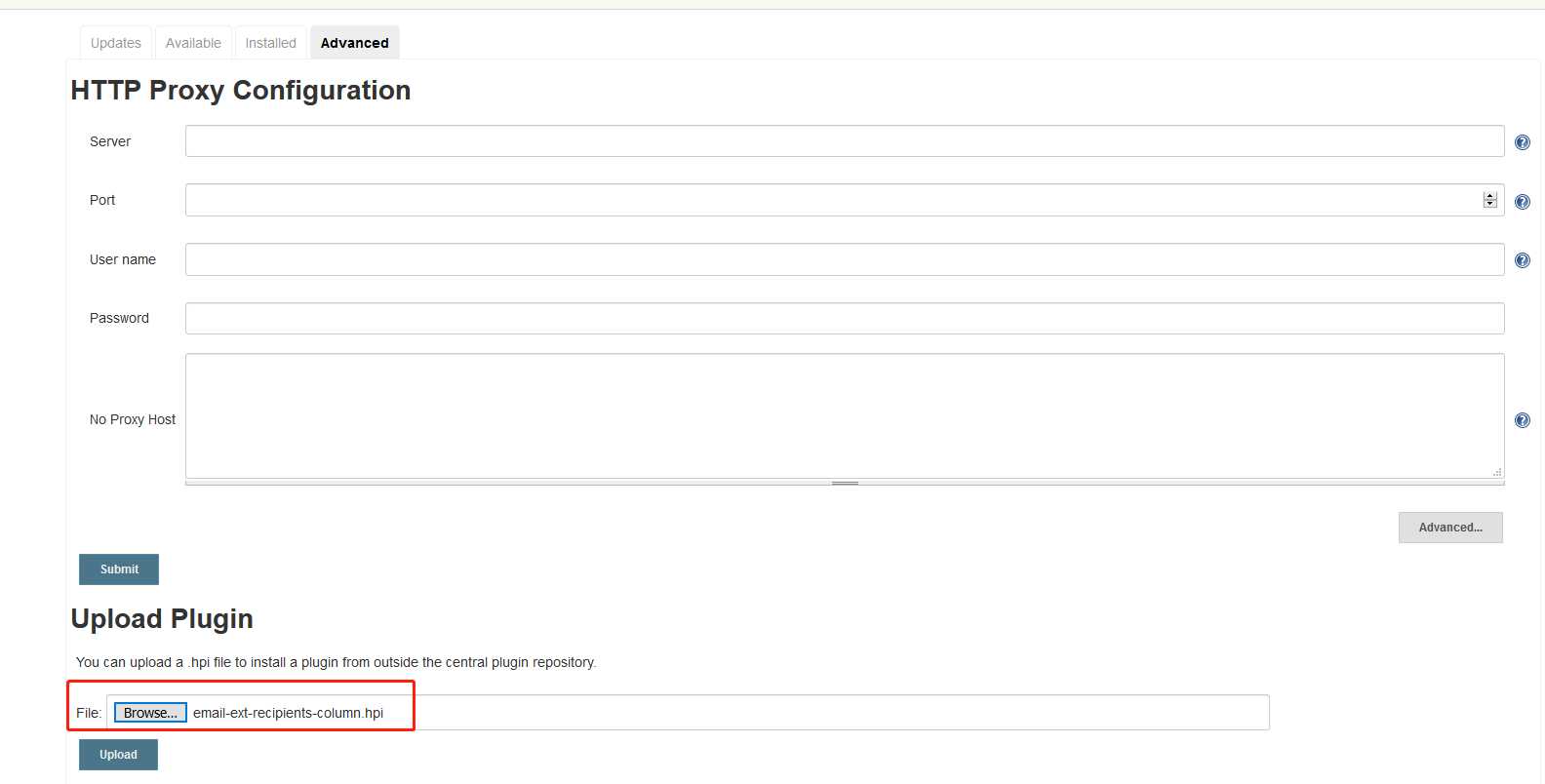
Task: Click the HTTP Proxy Configuration heading
Action: [x=241, y=90]
